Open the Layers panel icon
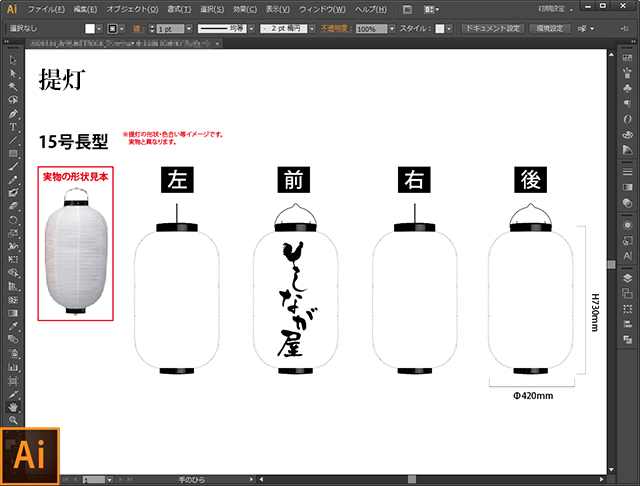This screenshot has width=640, height=486. point(627,278)
